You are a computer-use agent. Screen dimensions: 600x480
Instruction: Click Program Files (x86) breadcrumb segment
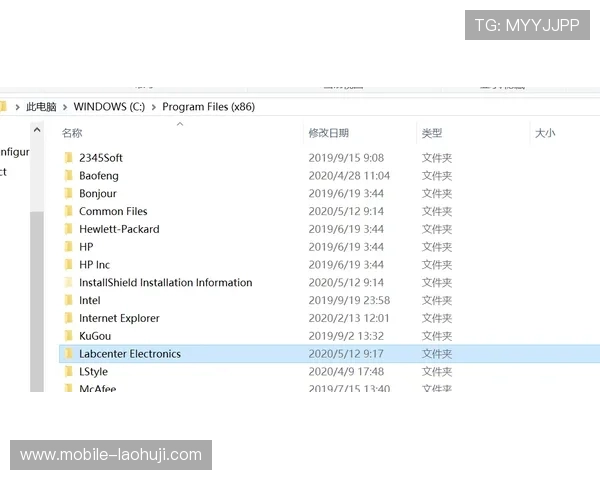coord(208,107)
